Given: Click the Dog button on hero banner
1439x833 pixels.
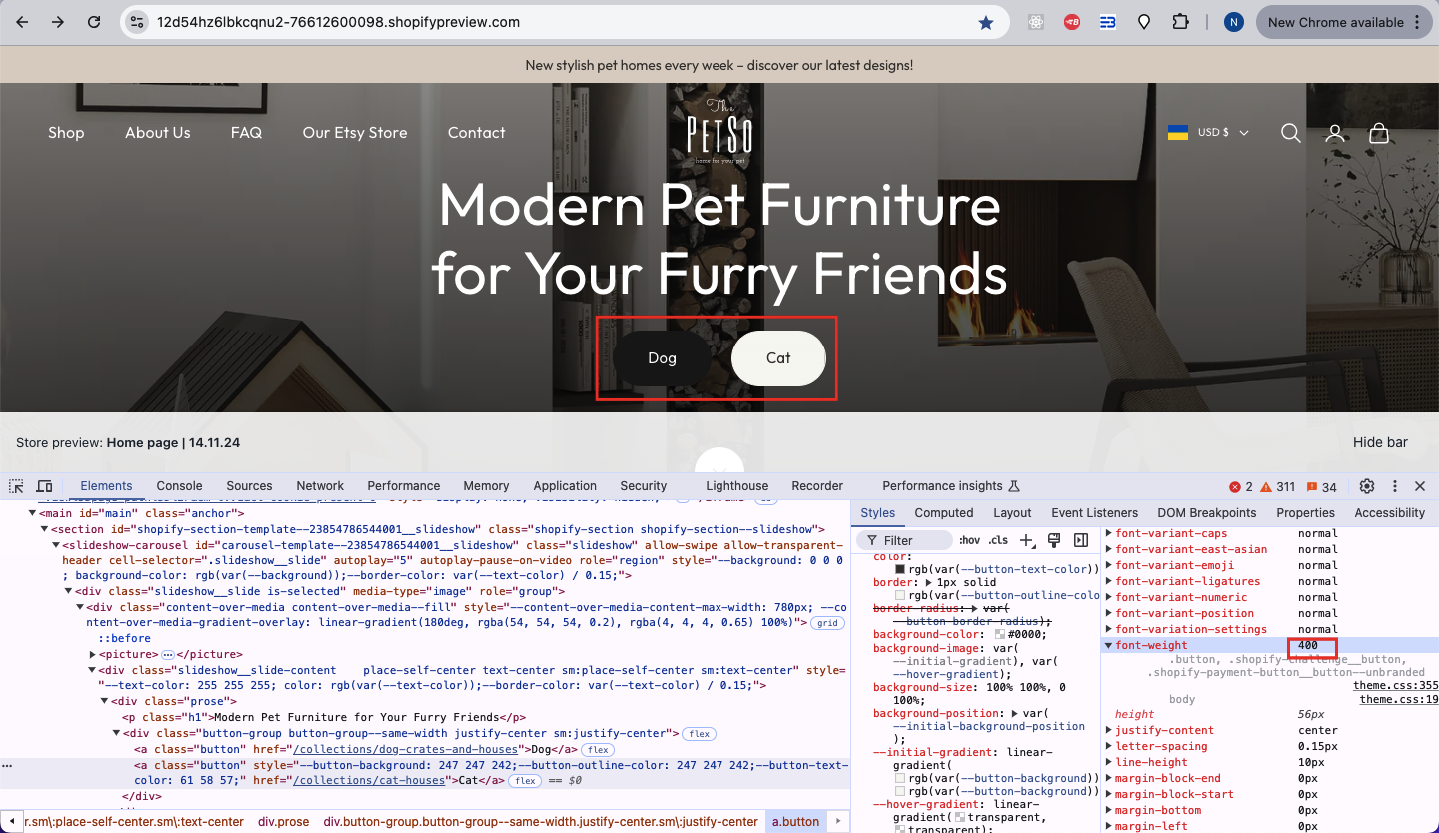Looking at the screenshot, I should (662, 358).
